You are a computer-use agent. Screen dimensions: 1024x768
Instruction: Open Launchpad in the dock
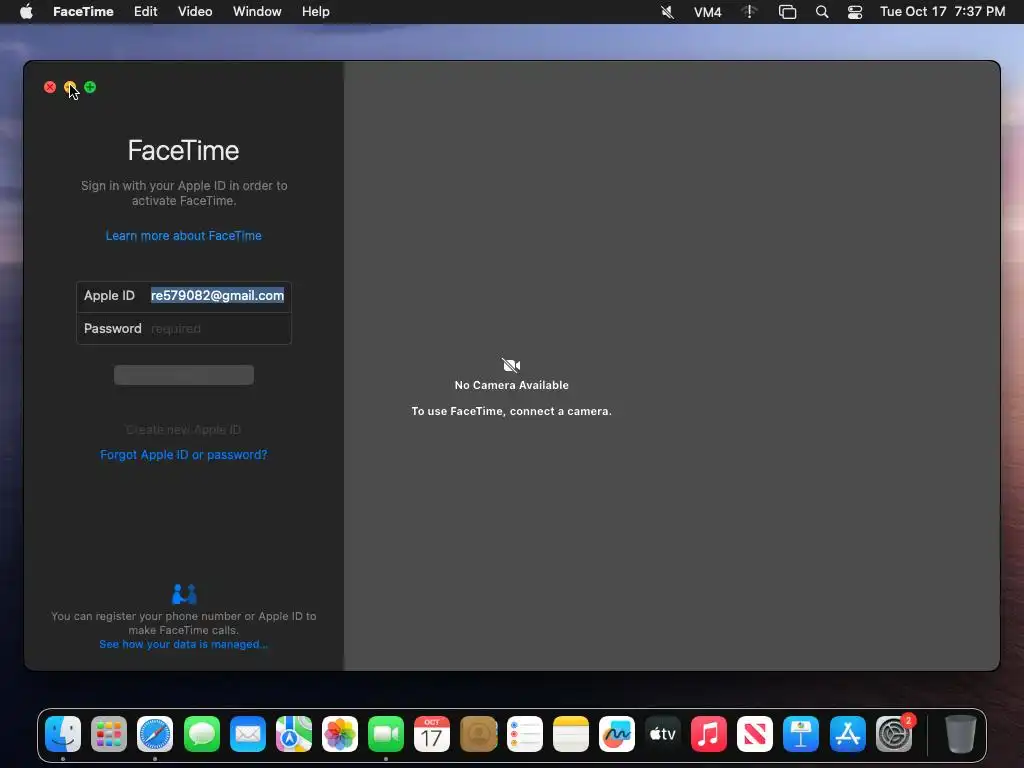[x=109, y=734]
